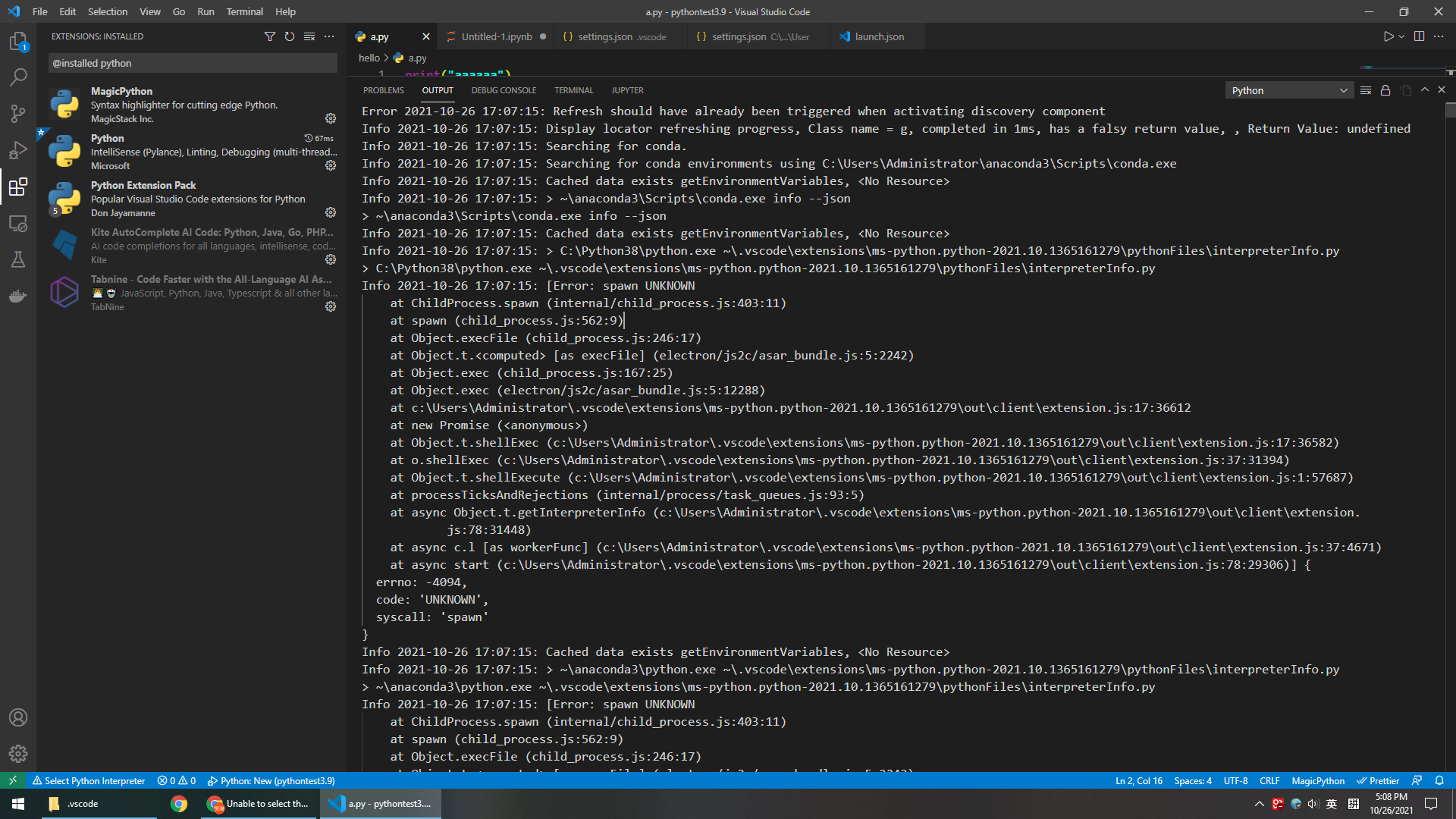
Task: Open the Docker view icon
Action: [18, 296]
